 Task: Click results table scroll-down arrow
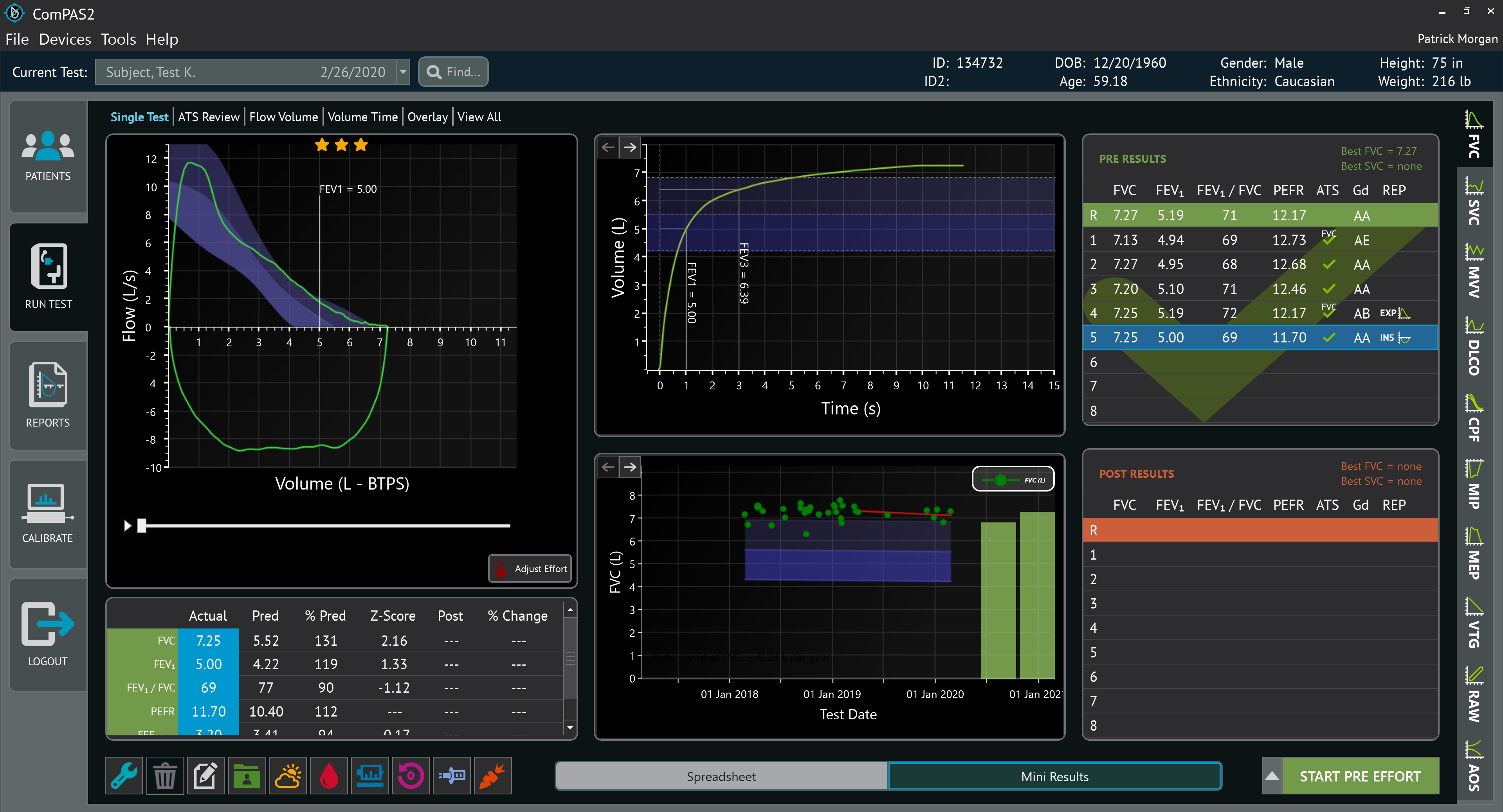570,727
